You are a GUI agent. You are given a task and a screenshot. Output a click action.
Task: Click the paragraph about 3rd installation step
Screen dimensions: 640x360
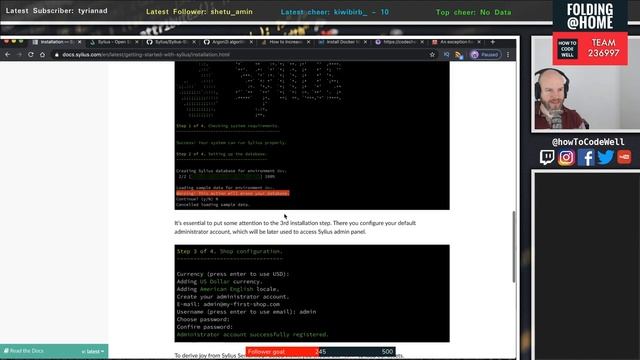pyautogui.click(x=295, y=227)
